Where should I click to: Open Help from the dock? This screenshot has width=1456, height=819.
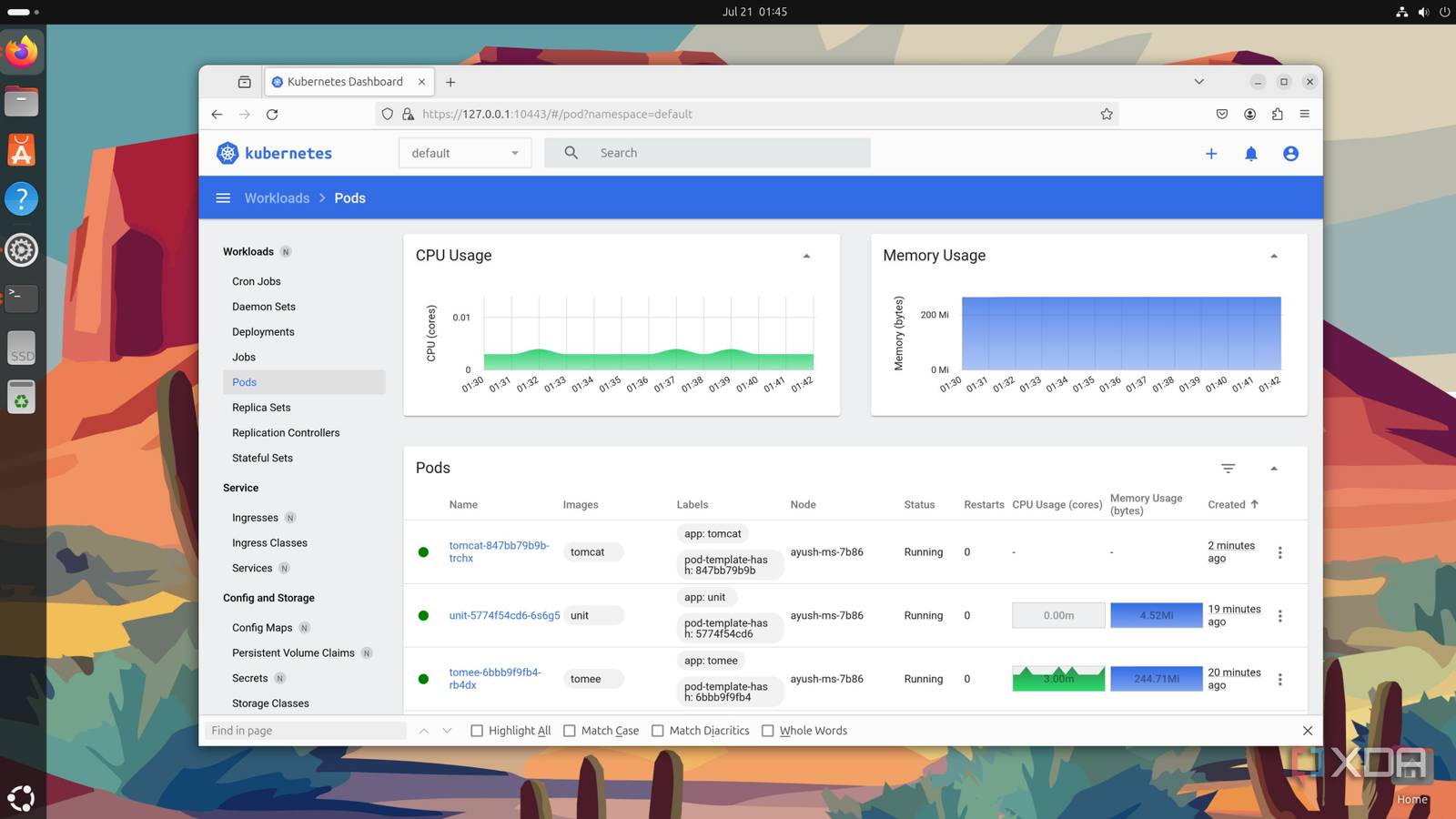tap(22, 198)
